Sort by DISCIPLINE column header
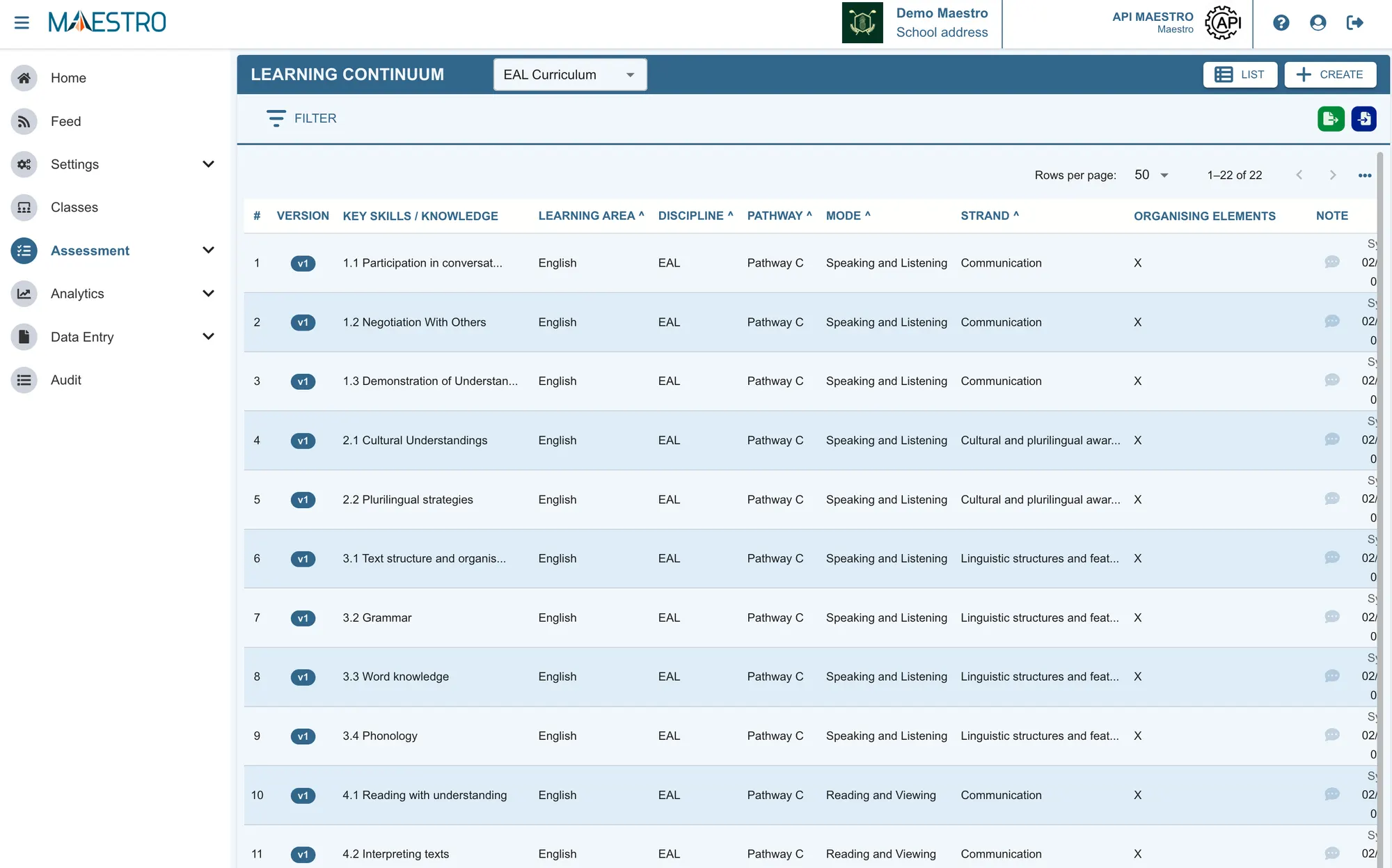The height and width of the screenshot is (868, 1392). (695, 216)
